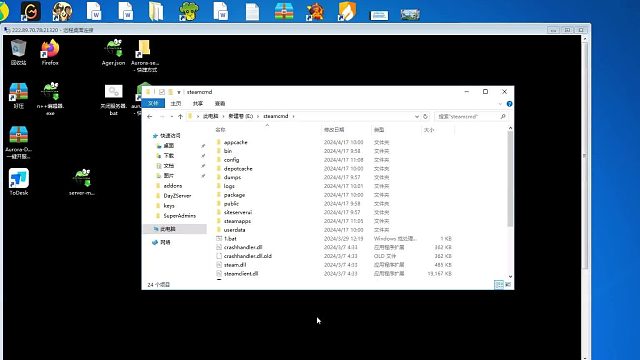Click Back arrow in steamcmd Explorer window
The height and width of the screenshot is (360, 640).
click(x=150, y=116)
